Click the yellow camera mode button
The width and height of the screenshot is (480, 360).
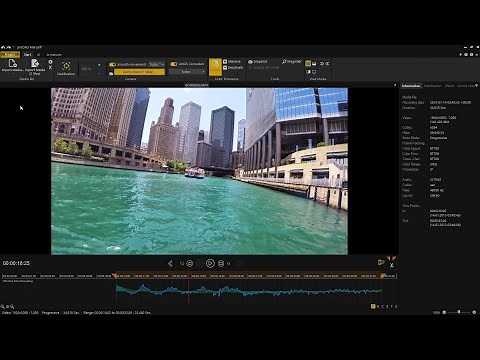click(x=139, y=72)
